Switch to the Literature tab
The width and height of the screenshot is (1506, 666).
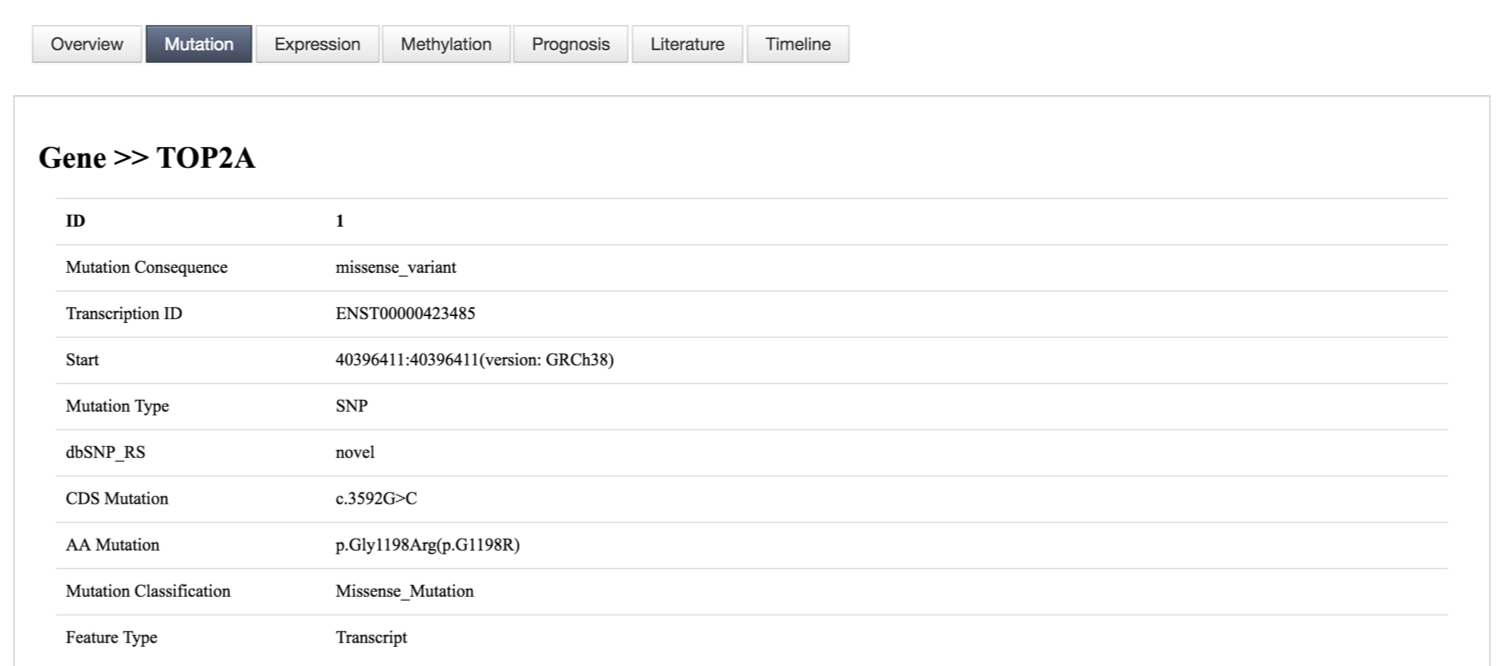click(x=687, y=44)
